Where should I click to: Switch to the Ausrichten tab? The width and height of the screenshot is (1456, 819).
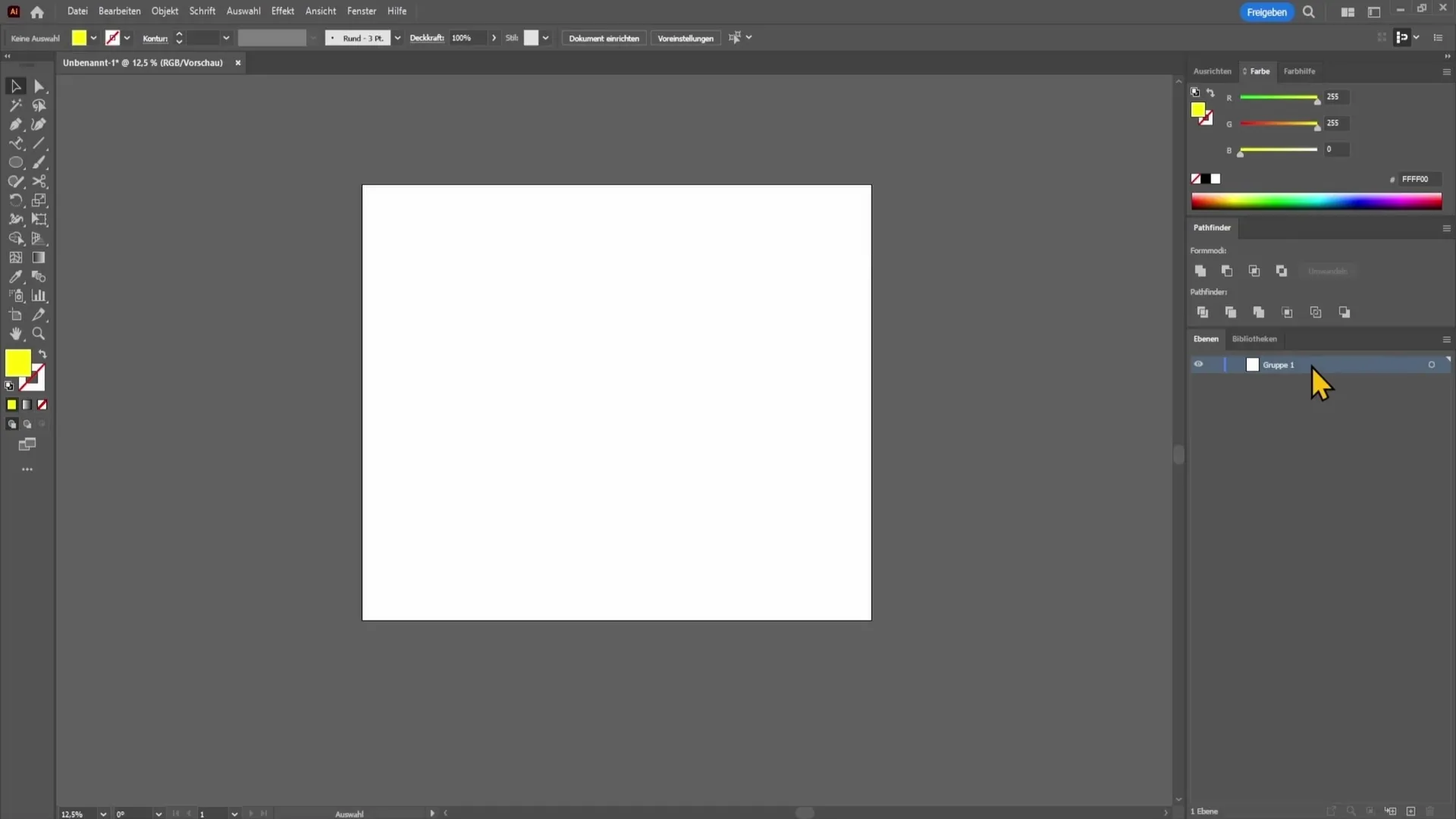pos(1212,71)
